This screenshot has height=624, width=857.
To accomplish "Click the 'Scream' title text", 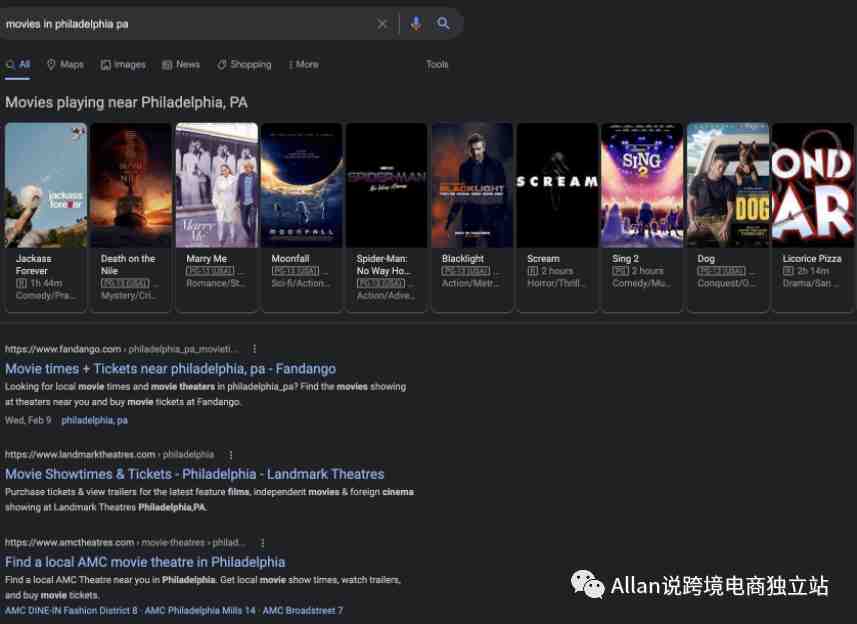I will [543, 258].
